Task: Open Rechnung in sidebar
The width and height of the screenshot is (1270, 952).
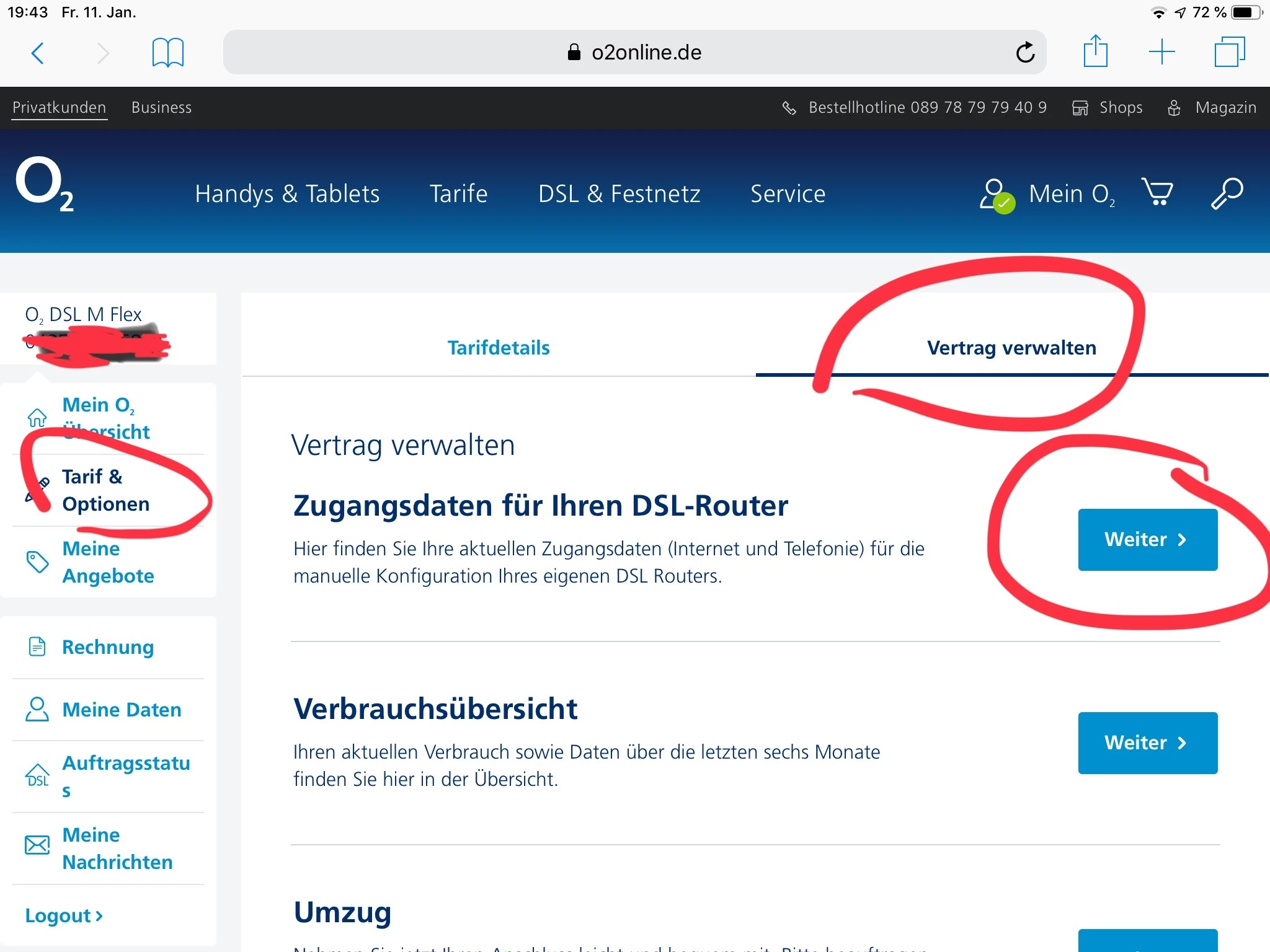Action: tap(108, 647)
